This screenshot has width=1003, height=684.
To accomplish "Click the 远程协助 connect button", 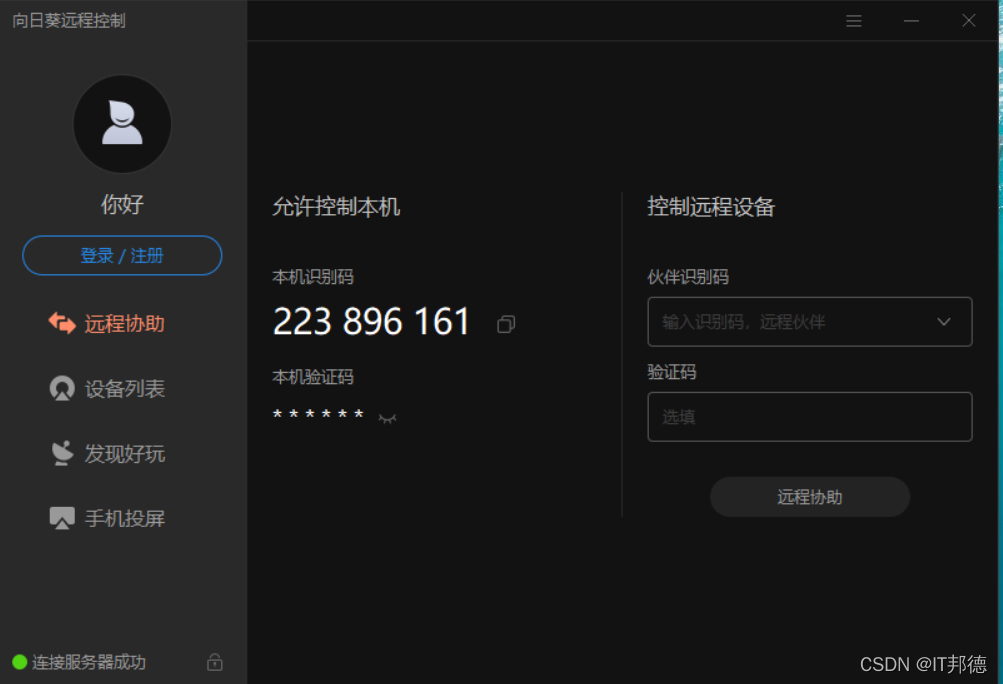I will pos(810,497).
